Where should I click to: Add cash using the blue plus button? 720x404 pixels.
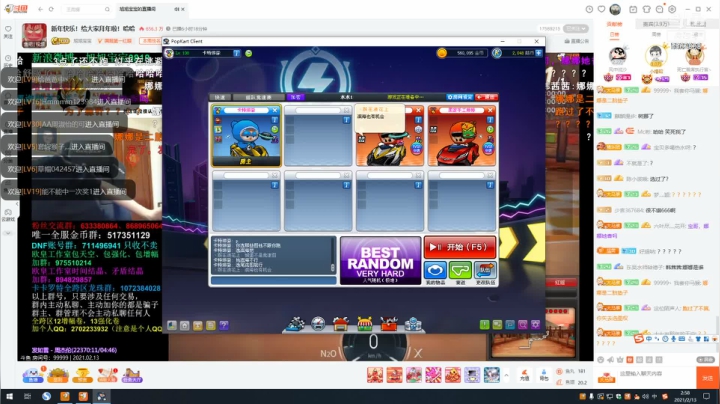click(539, 53)
